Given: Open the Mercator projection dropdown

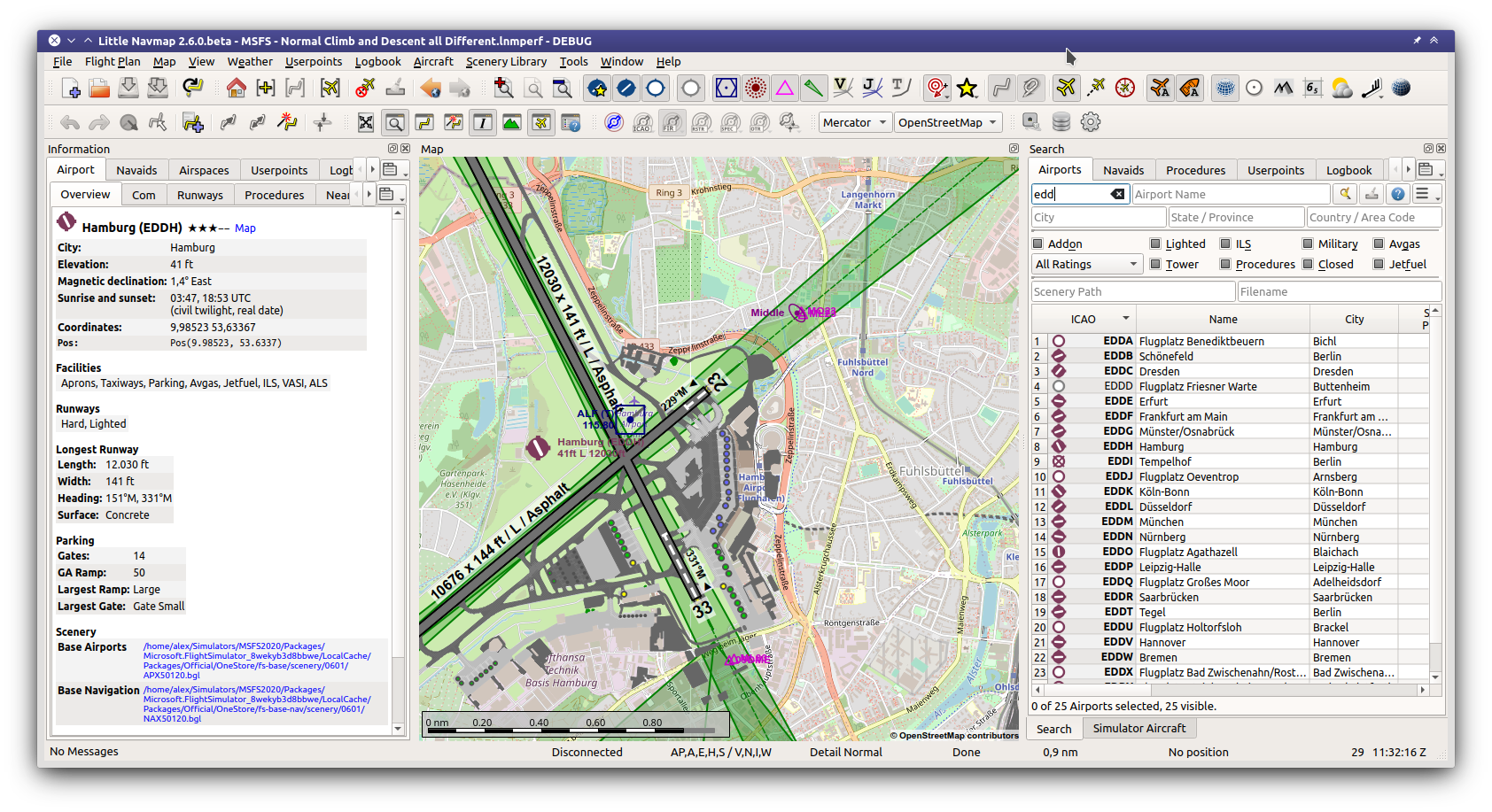Looking at the screenshot, I should (x=854, y=122).
